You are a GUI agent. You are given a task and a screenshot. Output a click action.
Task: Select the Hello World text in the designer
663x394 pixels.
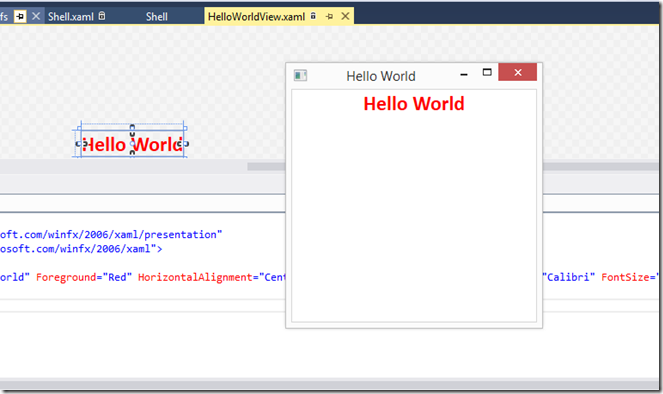pyautogui.click(x=132, y=145)
